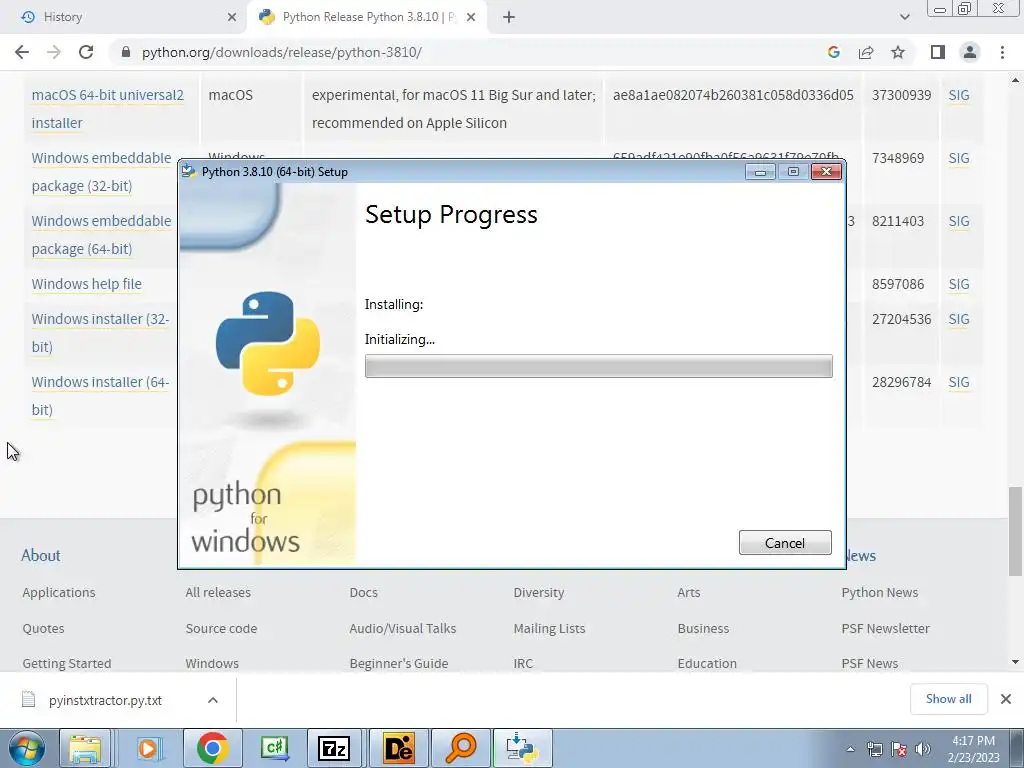
Task: Cancel the Python setup
Action: (785, 543)
